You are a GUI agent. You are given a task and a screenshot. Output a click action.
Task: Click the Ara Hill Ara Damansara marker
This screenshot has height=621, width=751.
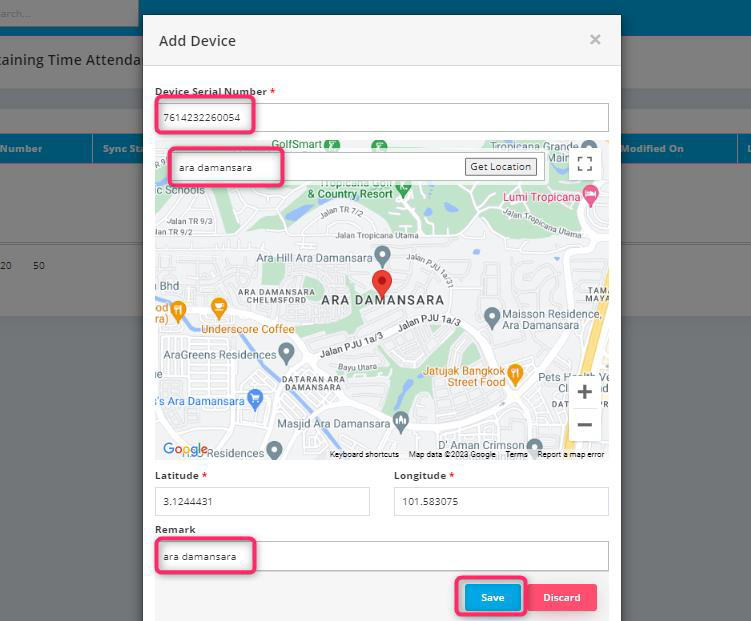pos(382,257)
